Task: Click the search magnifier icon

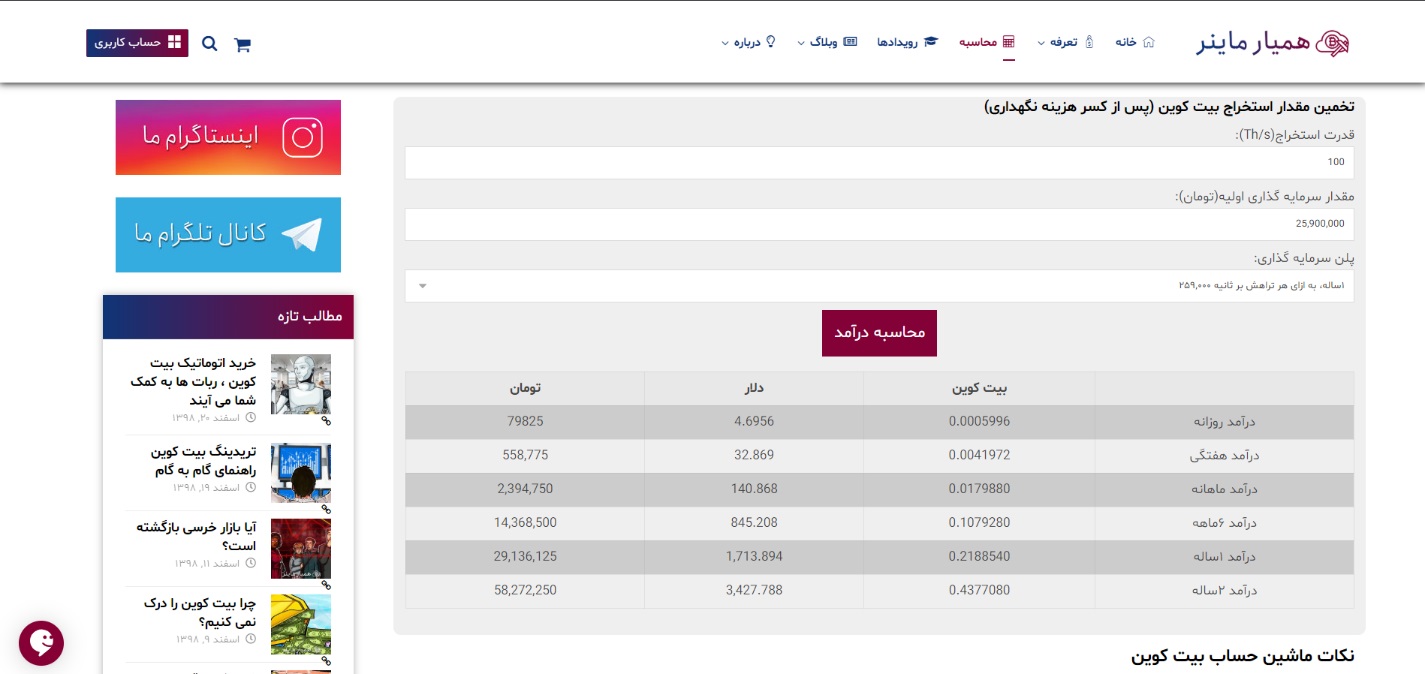Action: pos(209,43)
